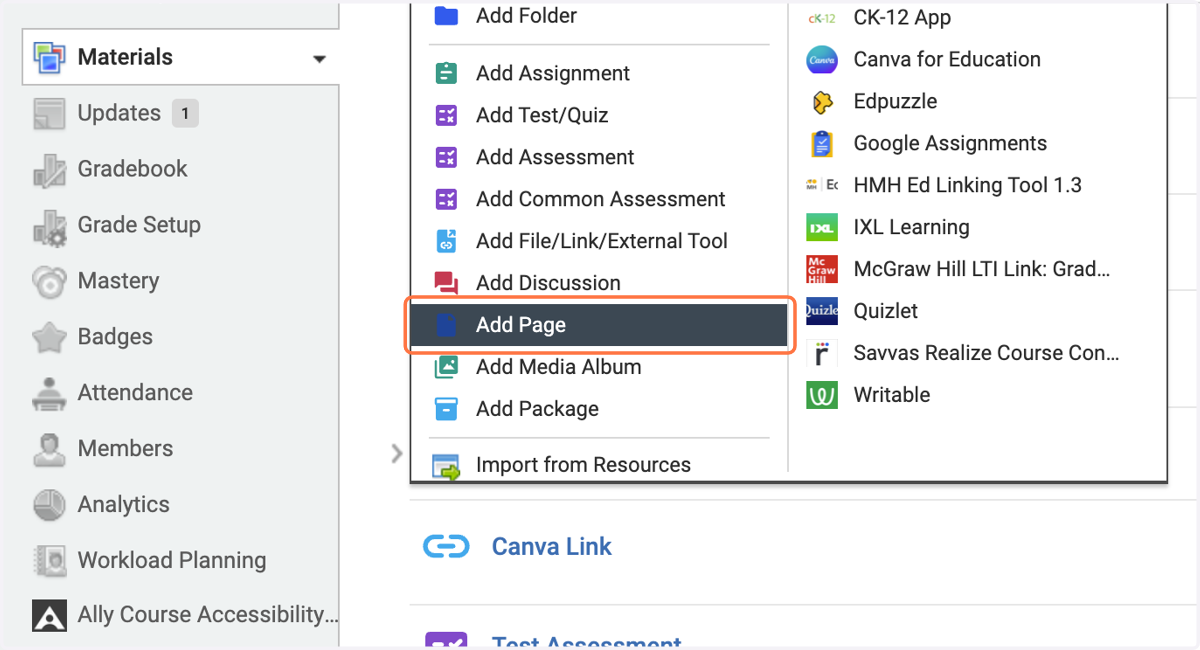This screenshot has height=650, width=1200.
Task: Click the Members person icon
Action: tap(49, 449)
